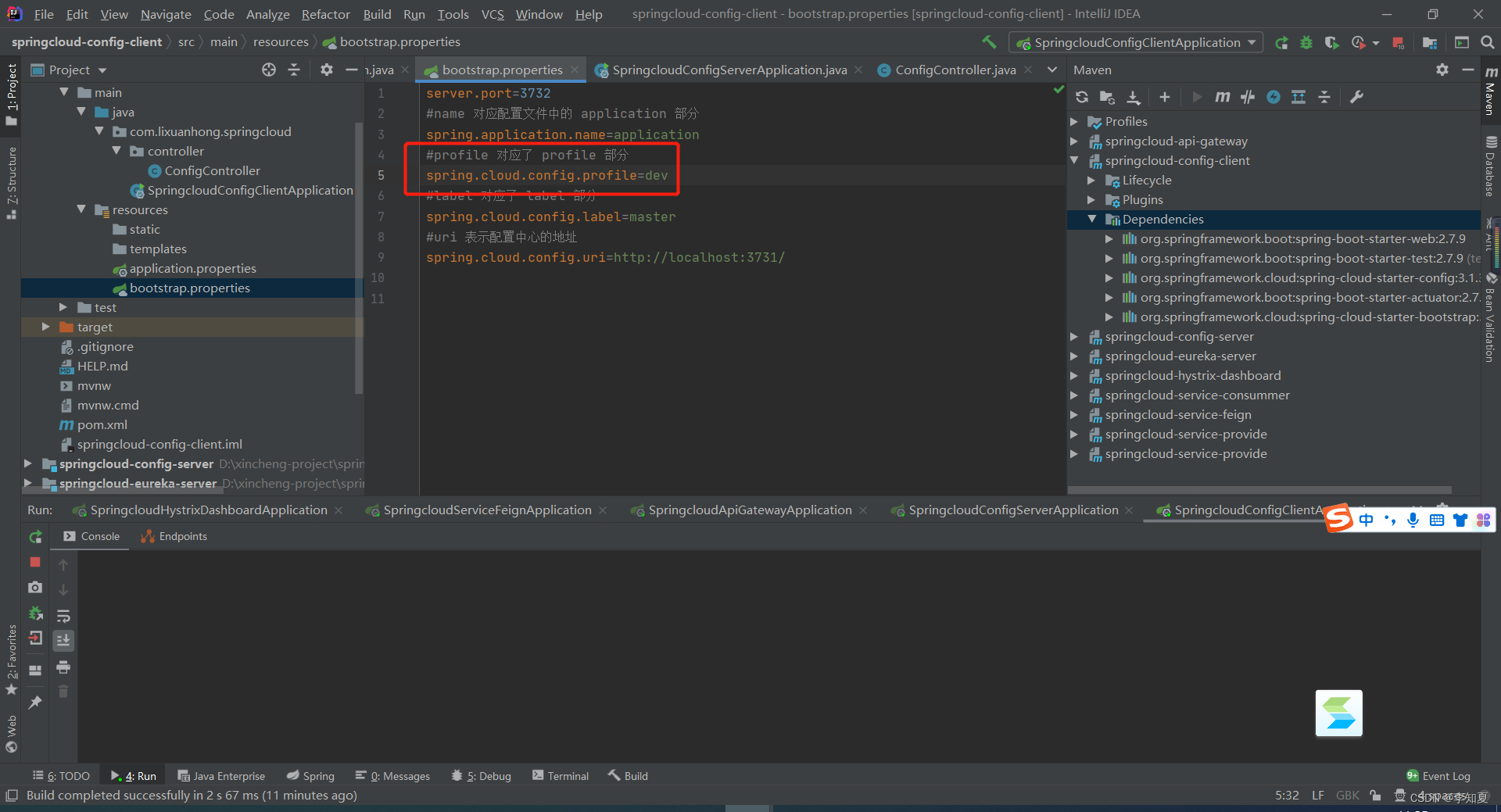The height and width of the screenshot is (812, 1501).
Task: Capture thread dump with camera icon
Action: [35, 587]
